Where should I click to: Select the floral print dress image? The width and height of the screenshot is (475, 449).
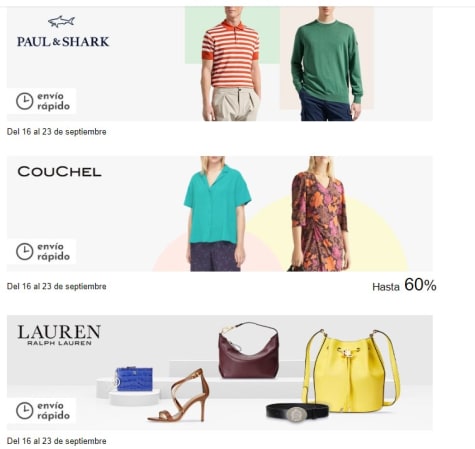coord(319,214)
